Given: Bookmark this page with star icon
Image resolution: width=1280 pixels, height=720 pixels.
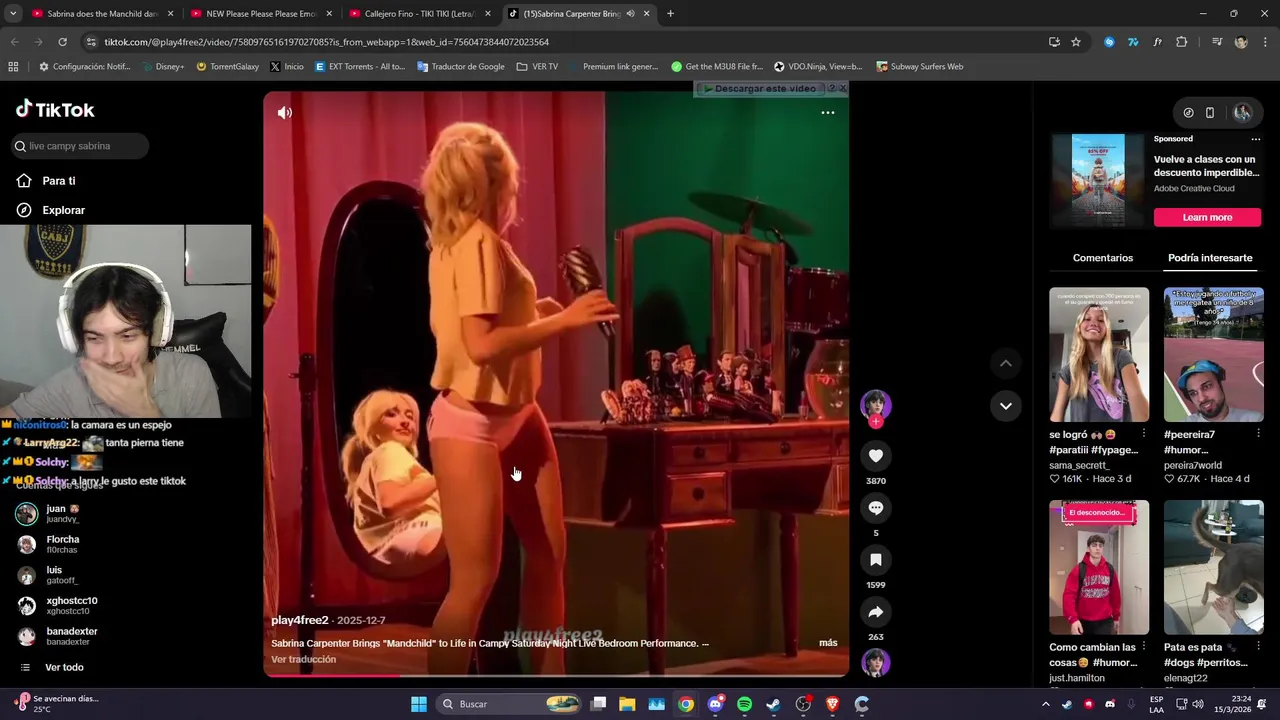Looking at the screenshot, I should [x=1076, y=42].
